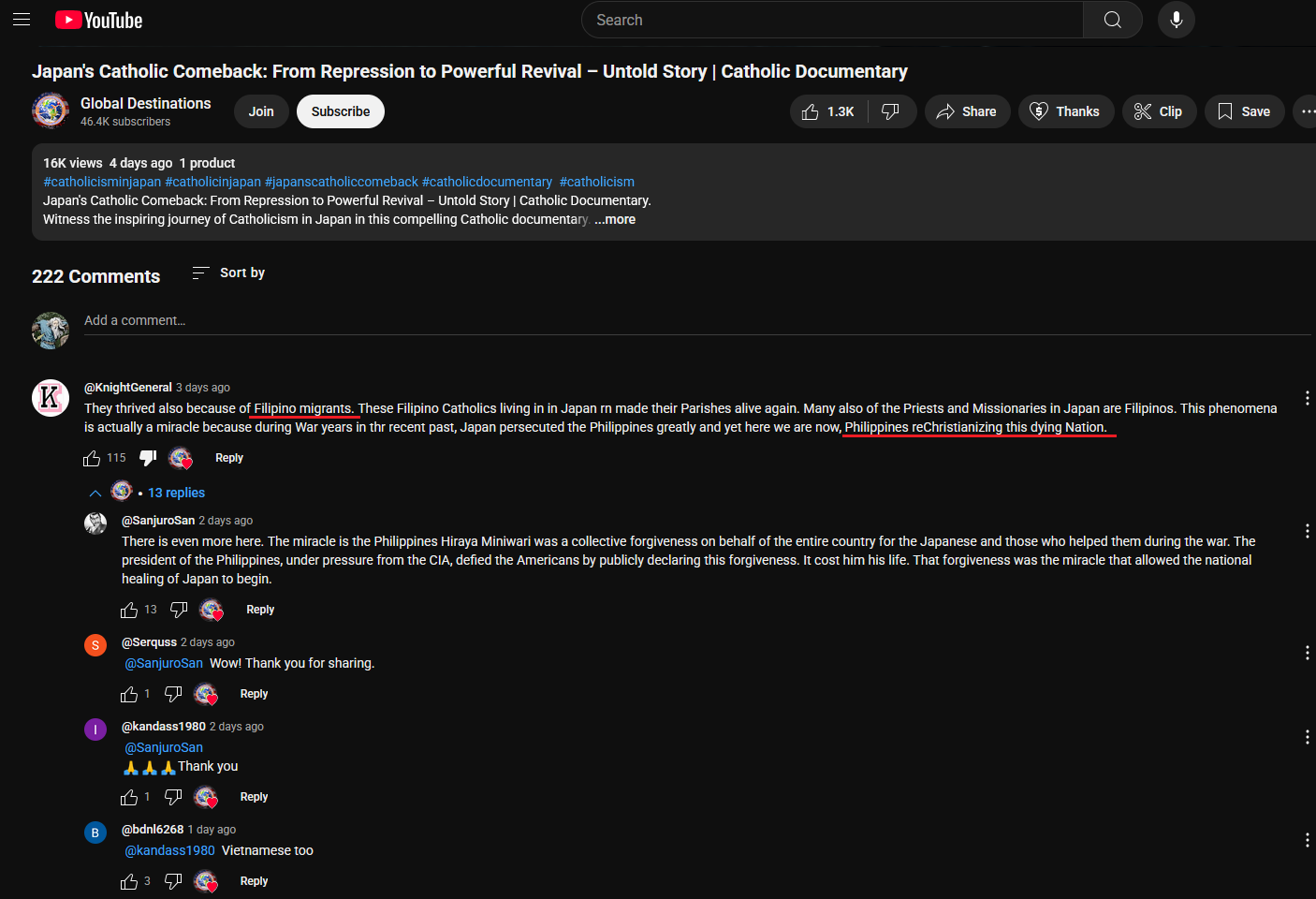Open #catholicism hashtag
This screenshot has height=899, width=1316.
597,182
